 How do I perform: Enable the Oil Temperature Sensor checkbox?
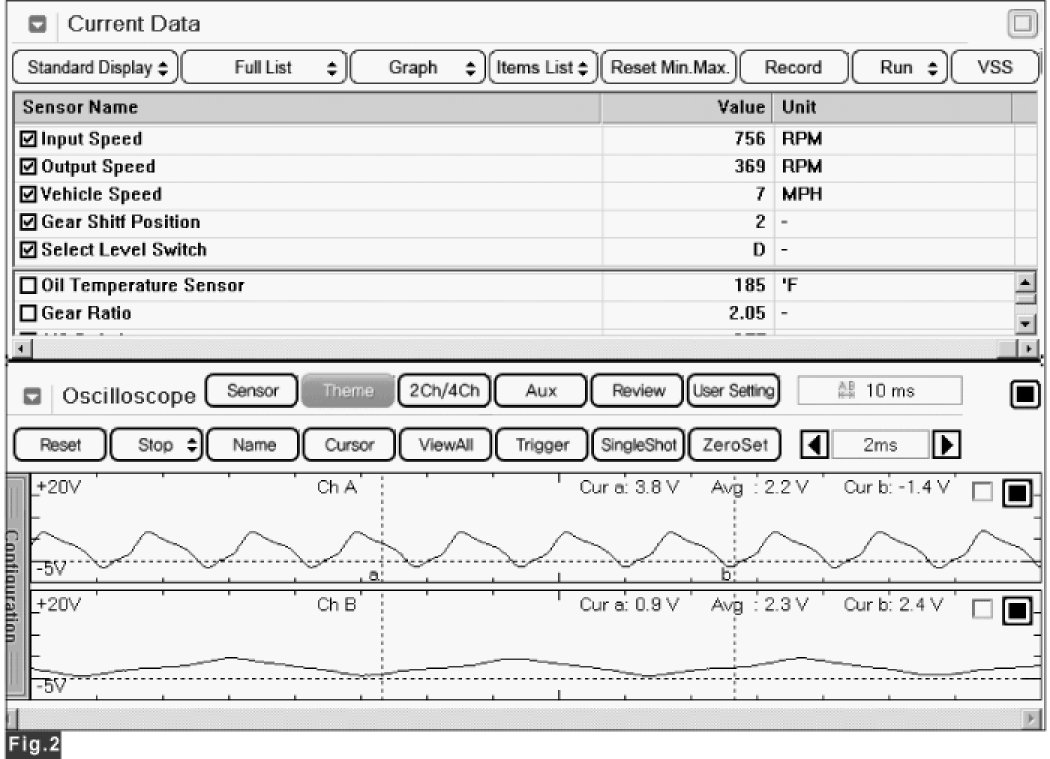coord(28,286)
